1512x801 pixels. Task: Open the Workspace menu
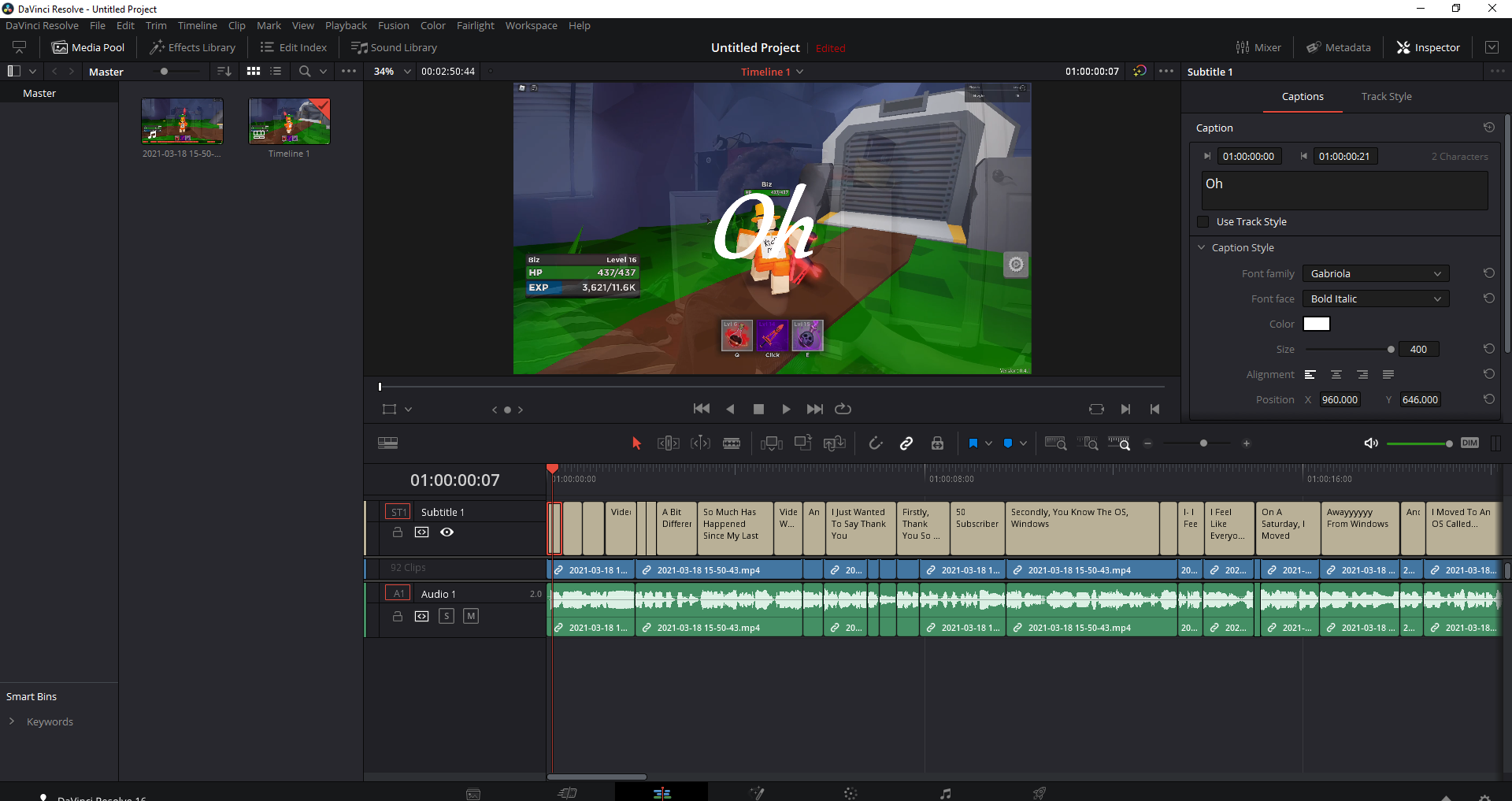532,25
